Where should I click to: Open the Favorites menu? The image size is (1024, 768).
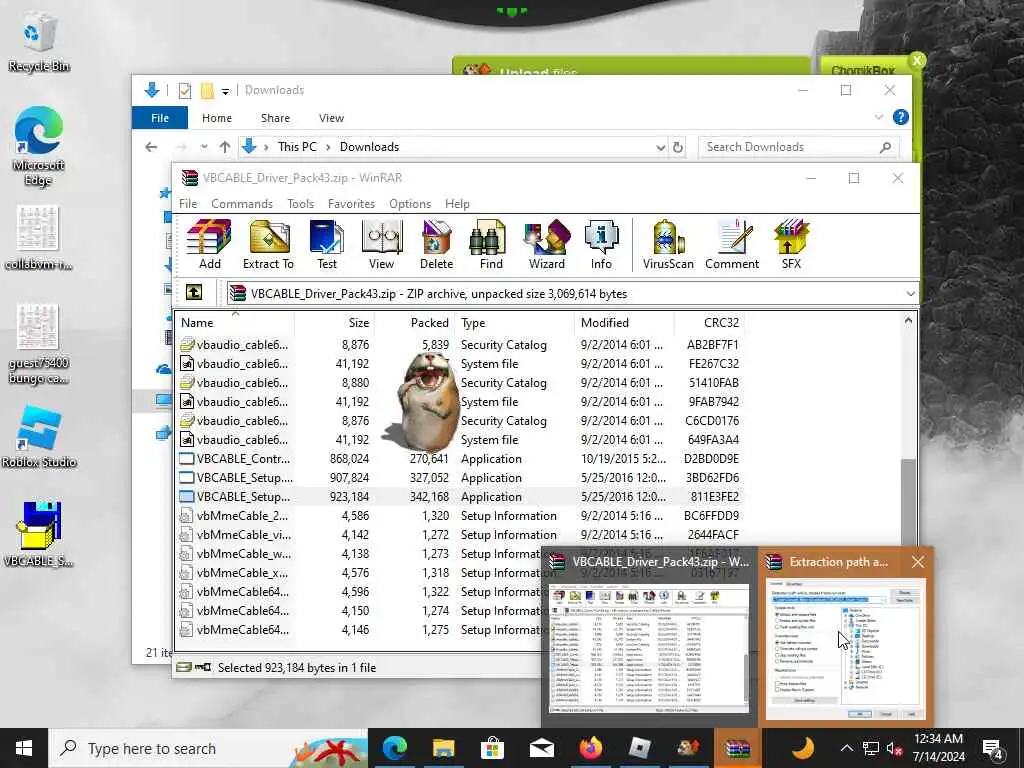point(351,204)
